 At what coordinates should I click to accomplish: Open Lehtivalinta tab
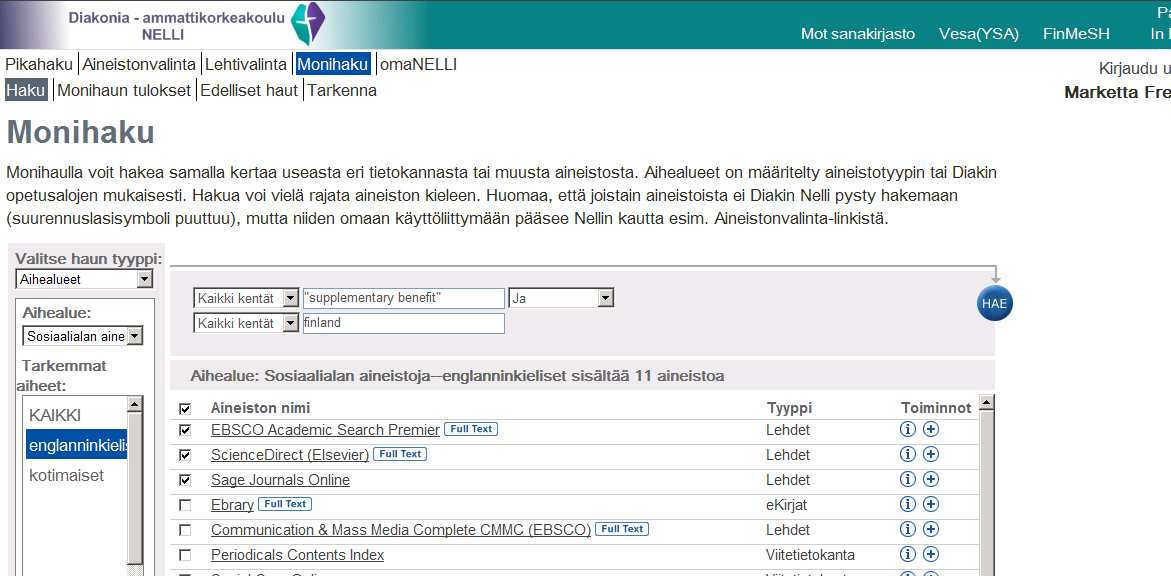point(246,65)
